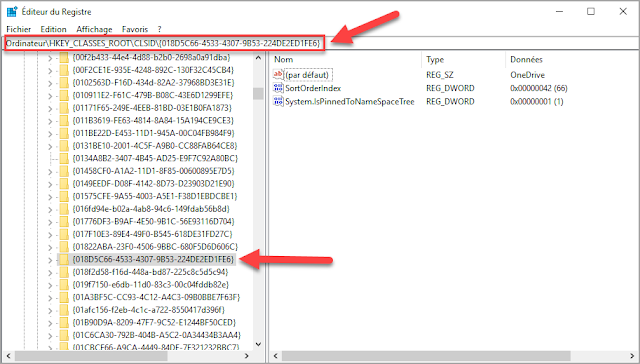Select the System.IsPinnedToNameSpaceTree DWORD icon

[x=278, y=101]
